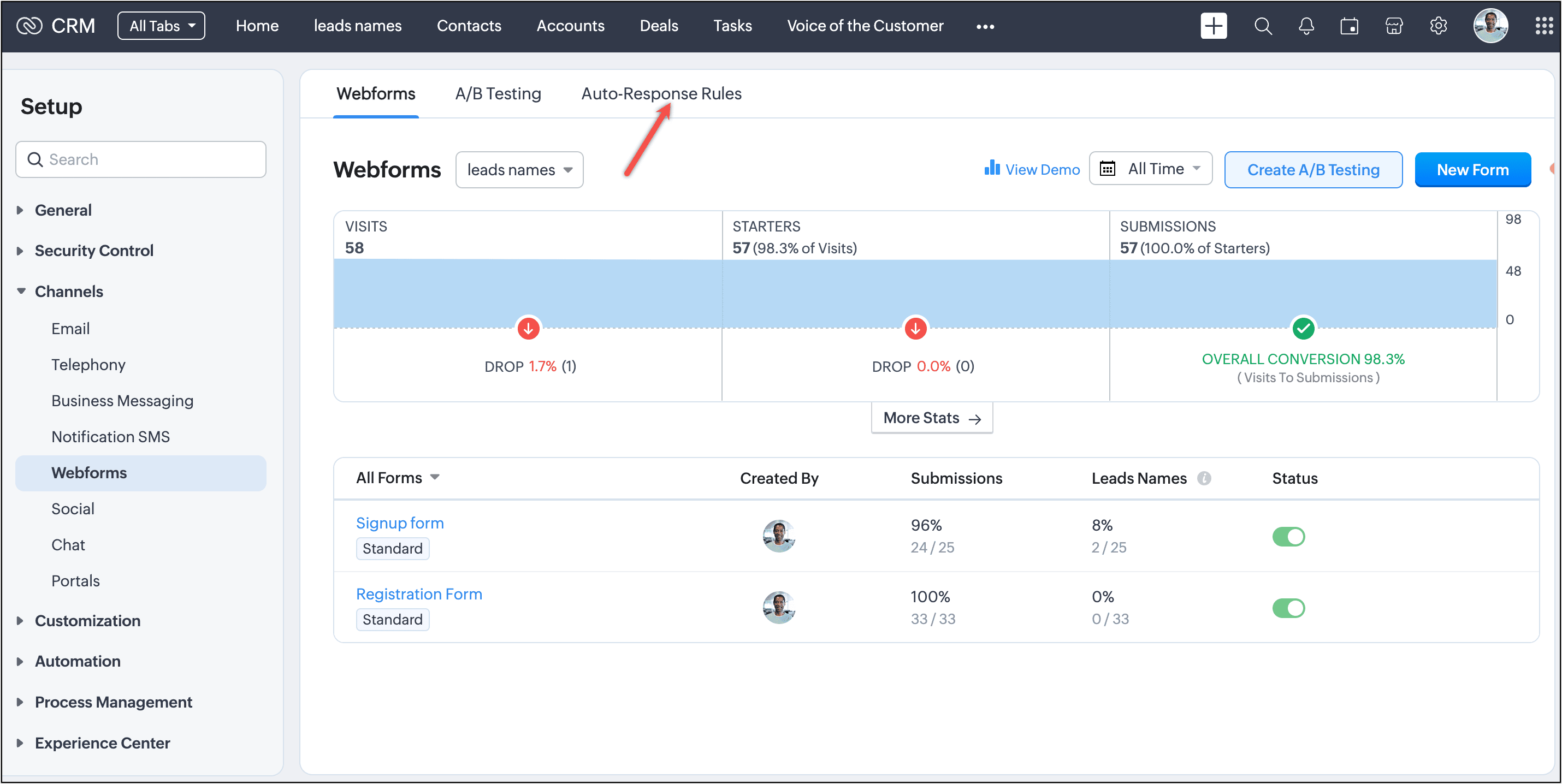
Task: Open the notifications bell
Action: tap(1306, 26)
